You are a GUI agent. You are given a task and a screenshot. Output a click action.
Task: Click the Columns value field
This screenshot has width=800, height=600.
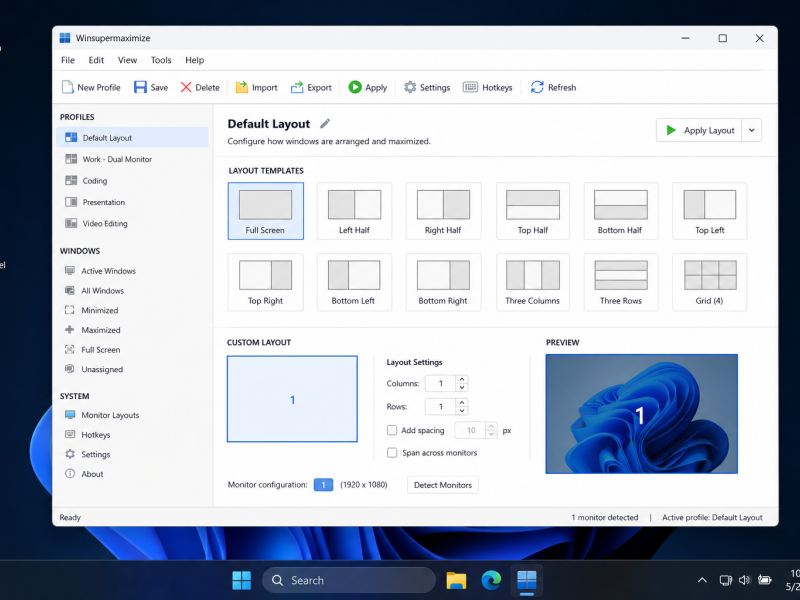[441, 383]
